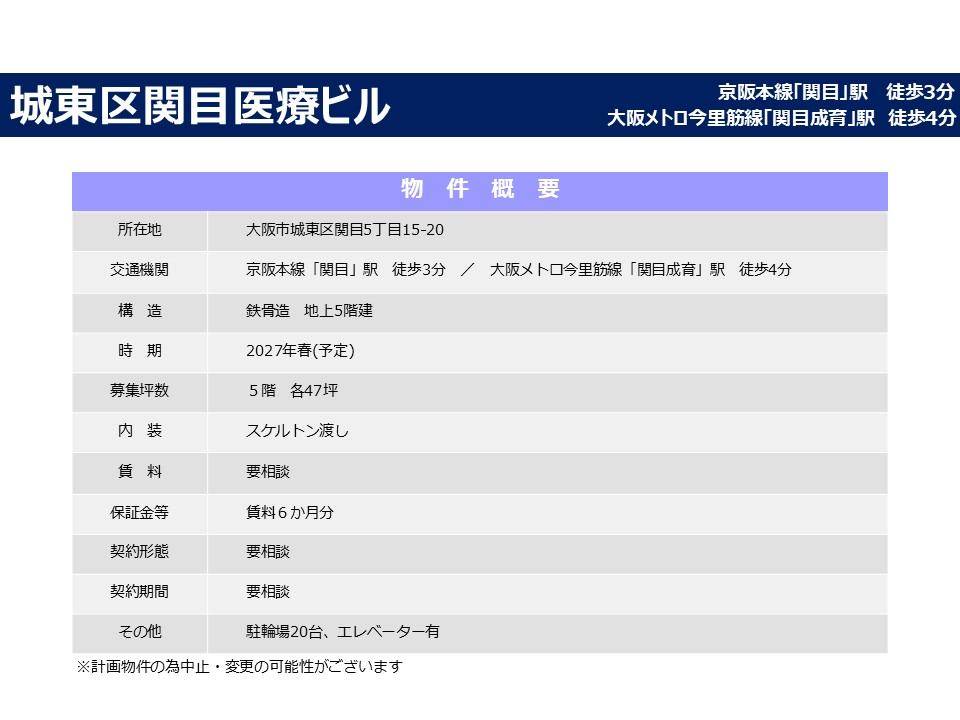This screenshot has height=720, width=960.
Task: Select address text 大阪市城東区関目5丁目15-20
Action: (x=345, y=231)
